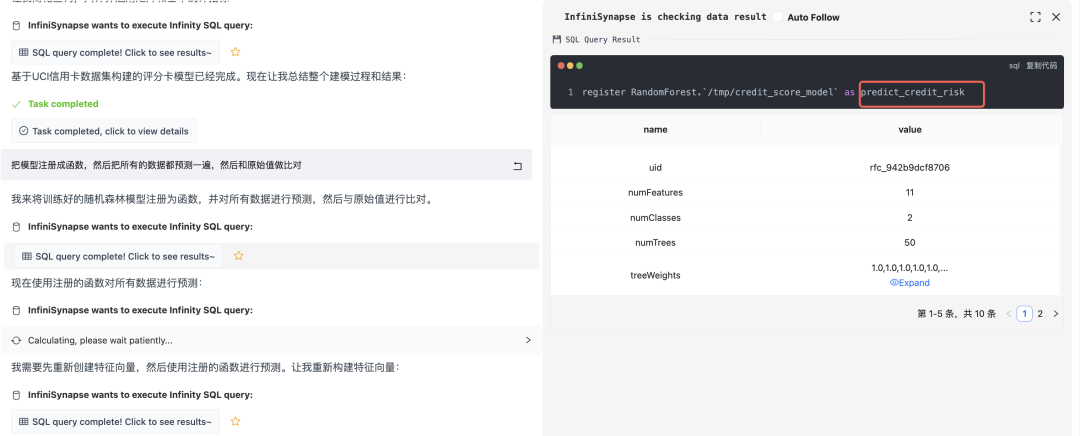The height and width of the screenshot is (436, 1080).
Task: Close the SQL result side panel
Action: click(1056, 17)
